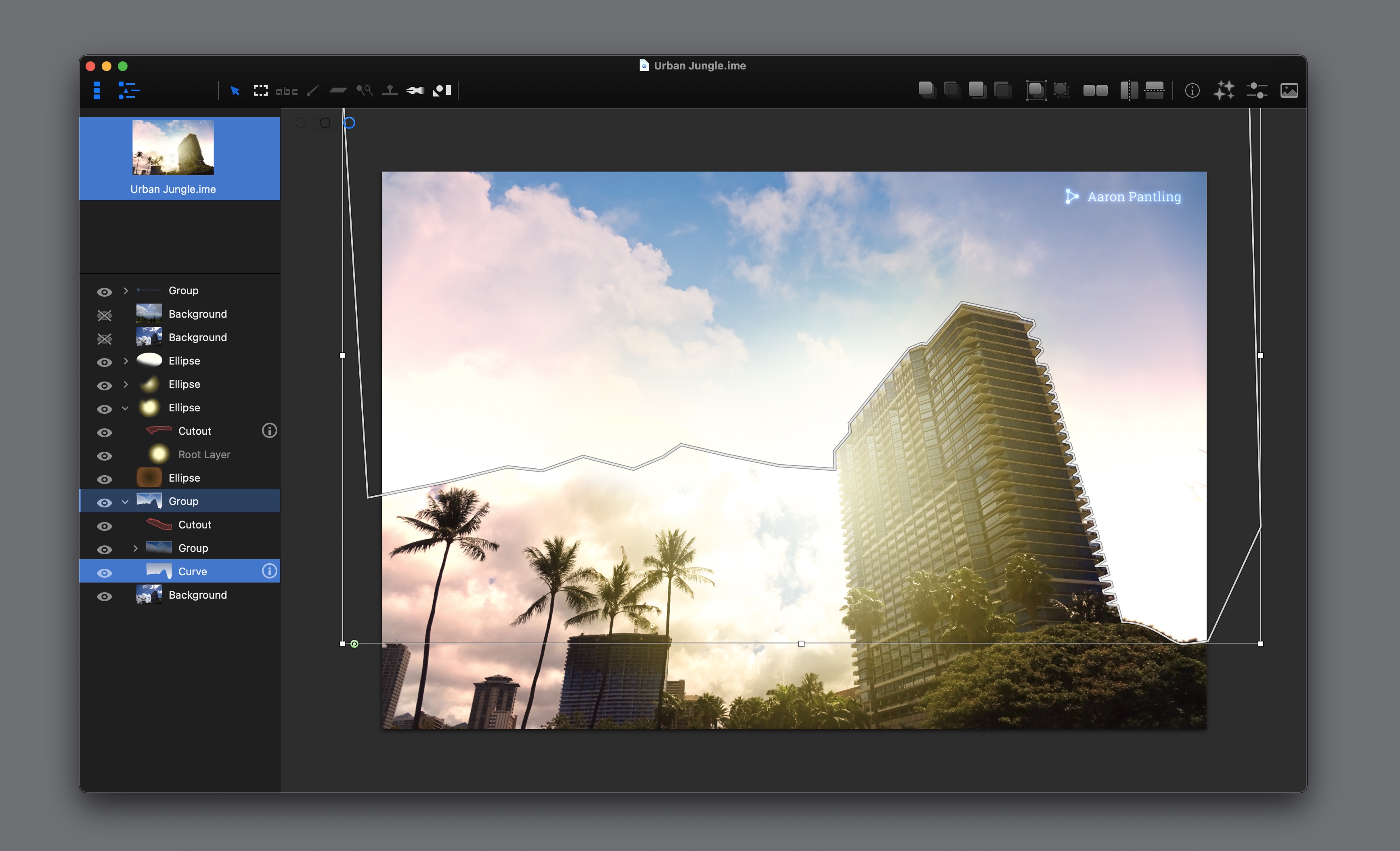This screenshot has width=1400, height=851.
Task: Open the adjustment sliders panel
Action: pos(1256,90)
